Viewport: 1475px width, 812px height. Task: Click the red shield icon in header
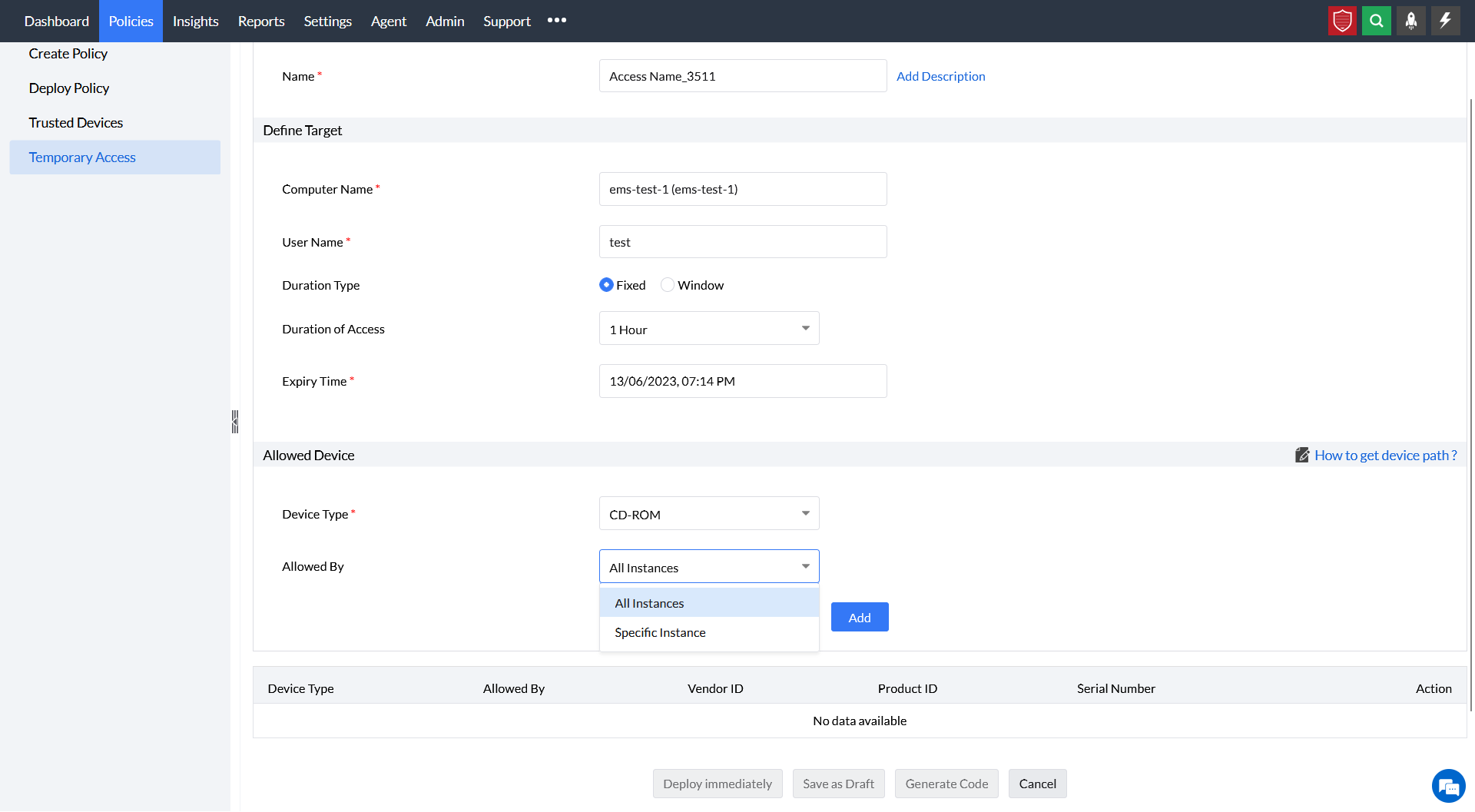pos(1342,21)
